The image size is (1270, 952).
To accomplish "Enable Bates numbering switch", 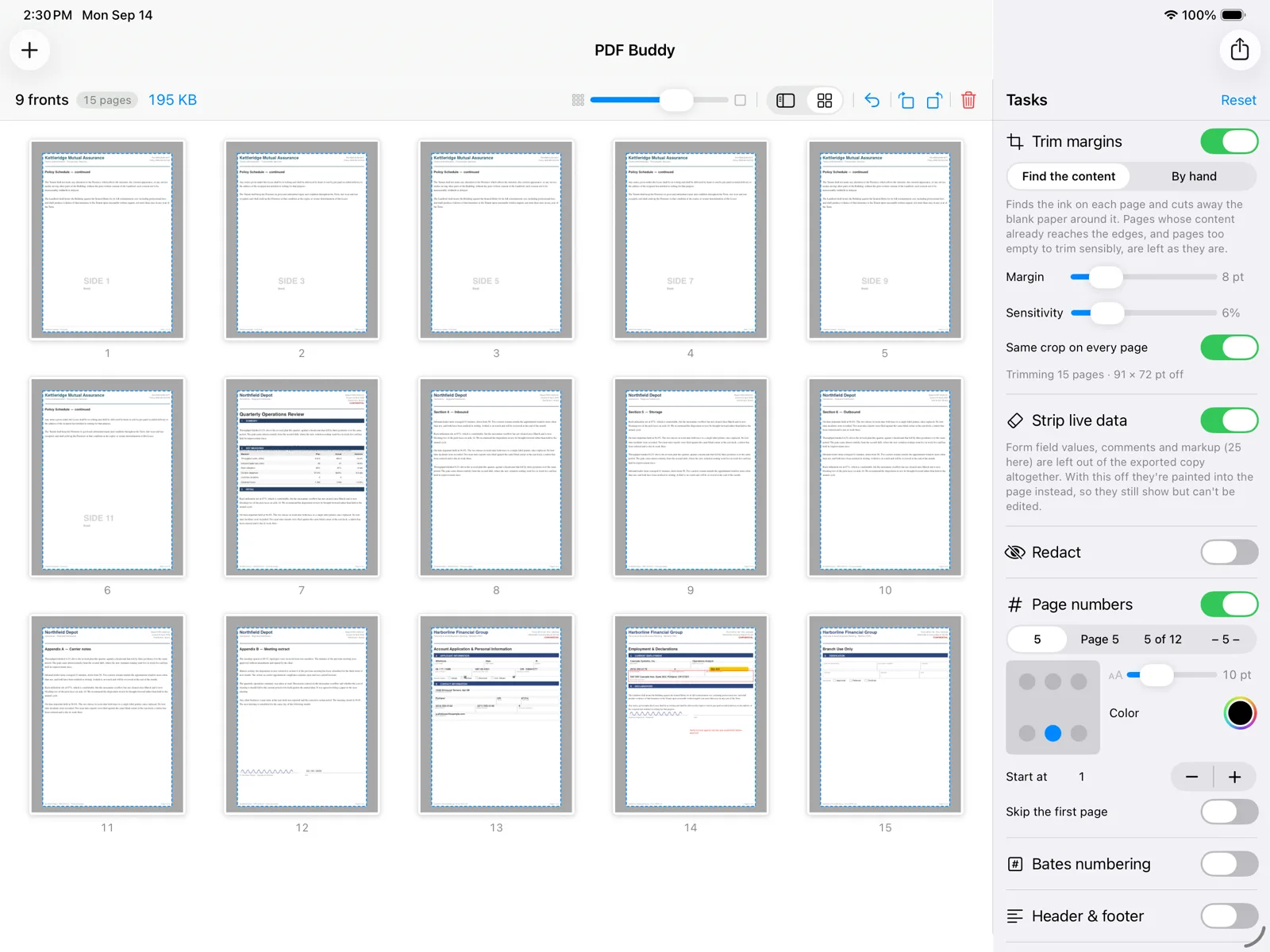I will 1230,864.
